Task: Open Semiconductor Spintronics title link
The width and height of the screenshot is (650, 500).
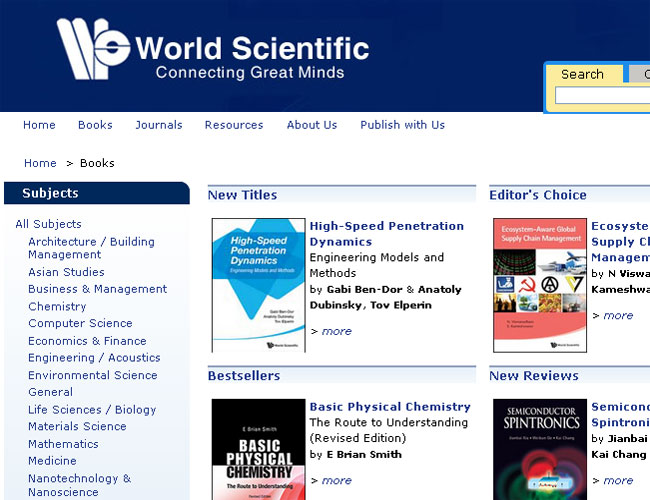Action: 621,415
